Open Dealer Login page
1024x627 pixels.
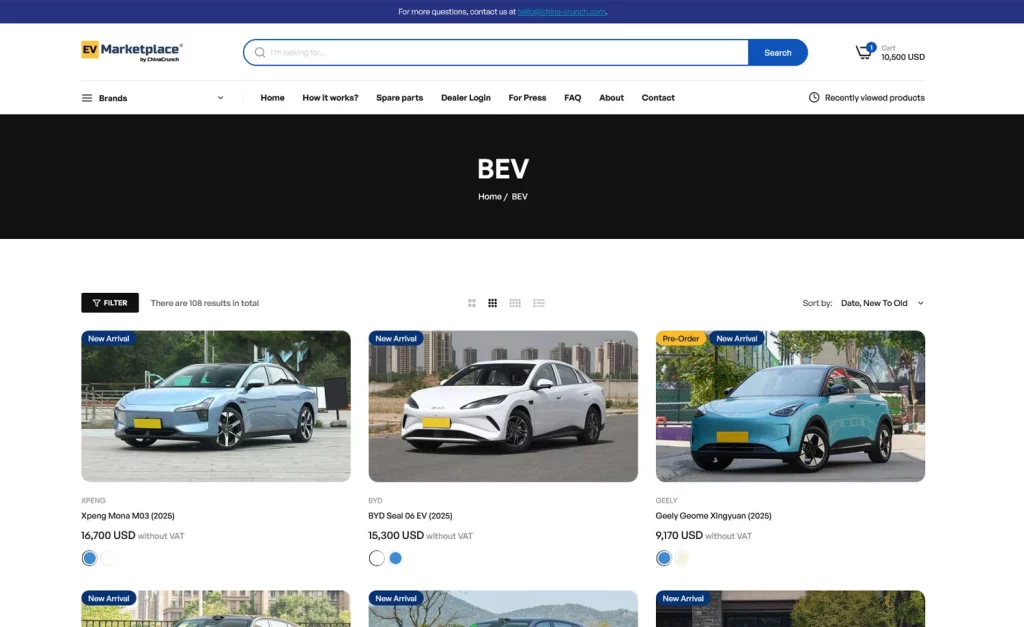pyautogui.click(x=466, y=97)
